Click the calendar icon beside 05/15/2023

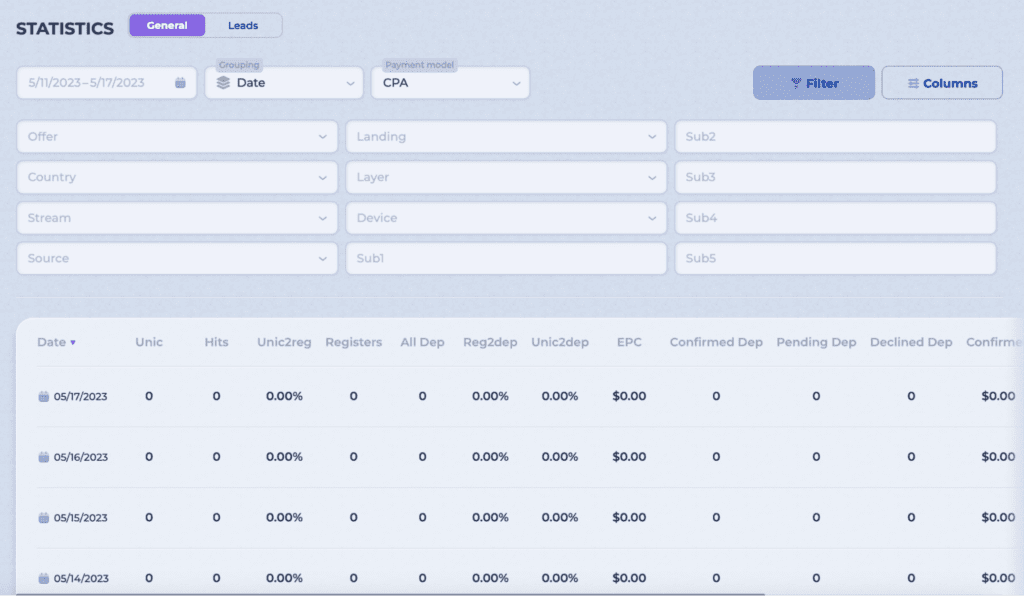[x=43, y=517]
